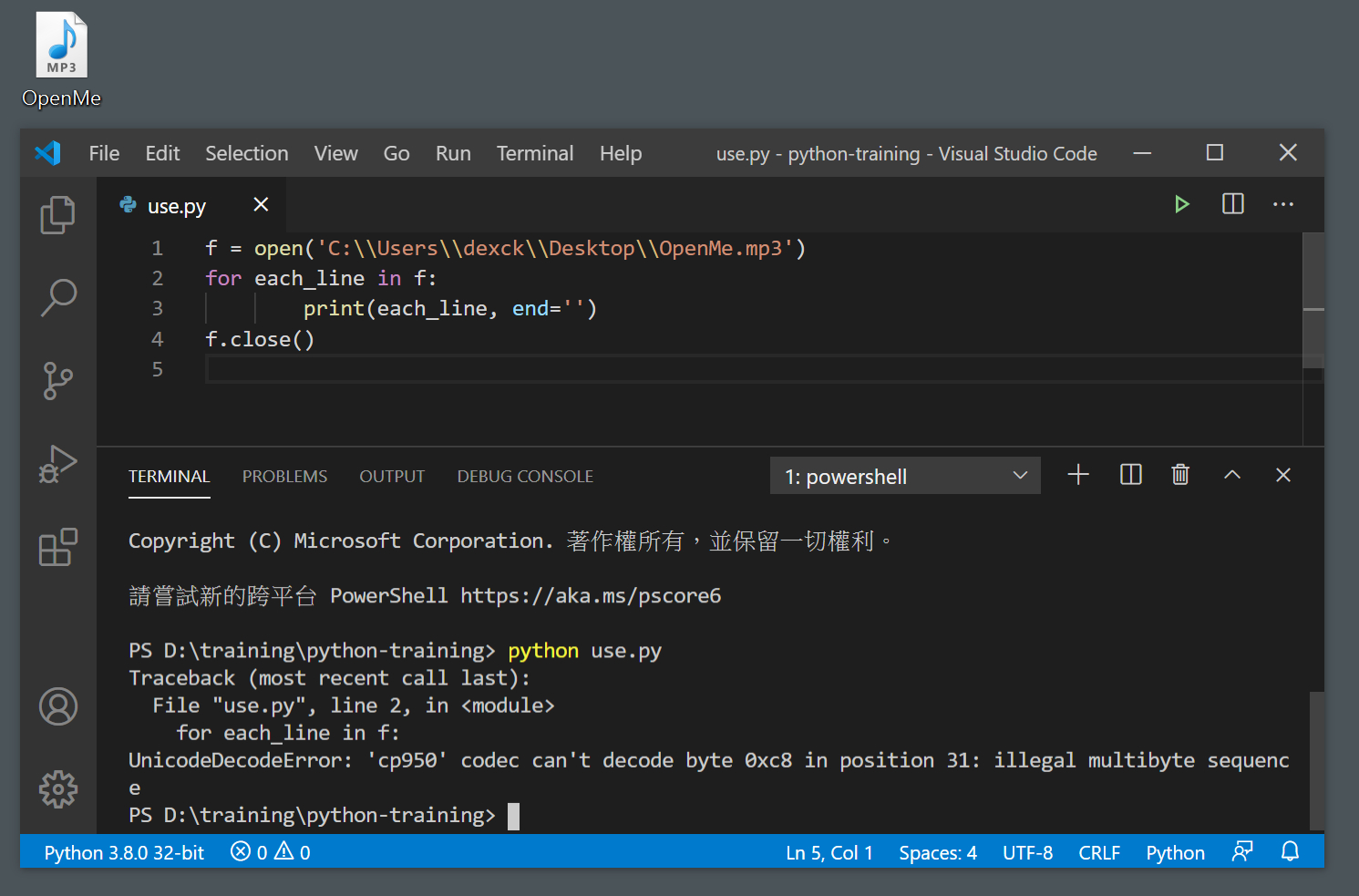This screenshot has width=1359, height=896.
Task: Split the terminal panel
Action: [x=1130, y=475]
